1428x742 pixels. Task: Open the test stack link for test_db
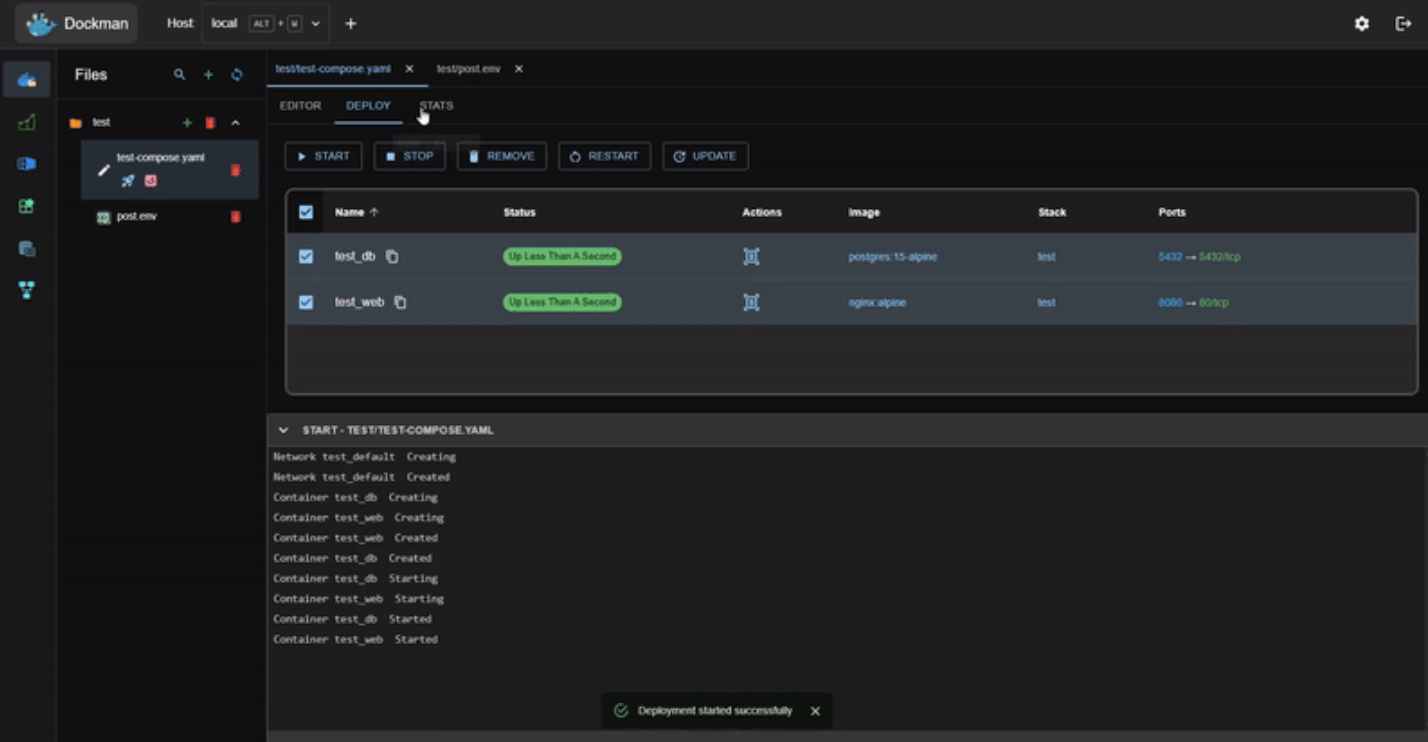click(x=1046, y=257)
